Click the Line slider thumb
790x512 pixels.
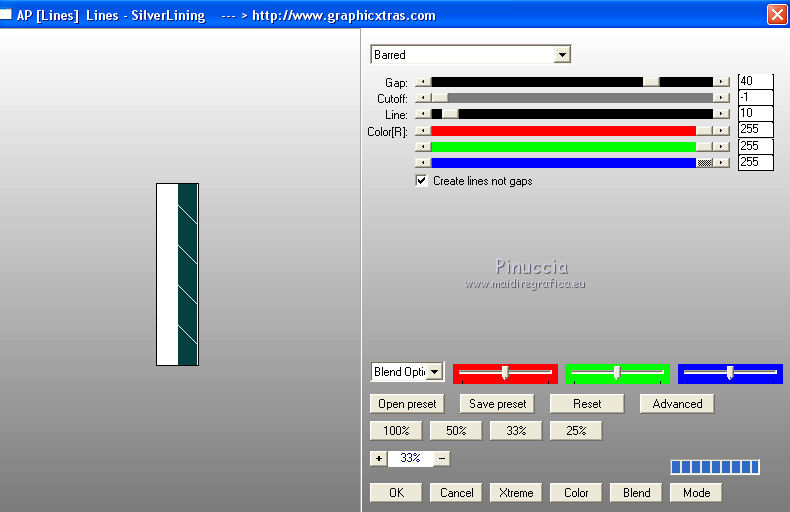tap(450, 114)
